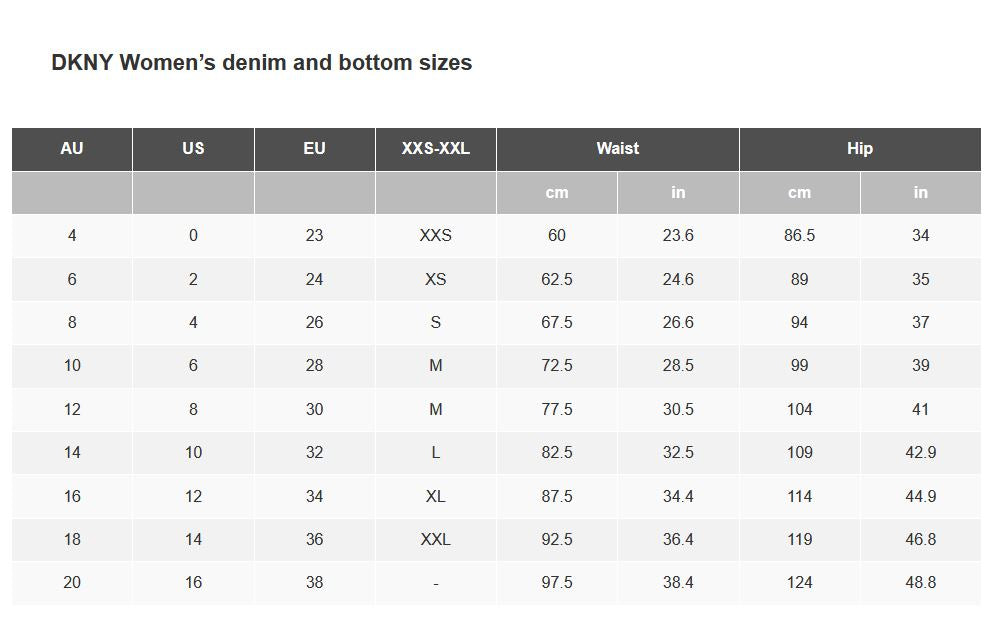The width and height of the screenshot is (1000, 640).
Task: Click the 48.8 hip inches cell
Action: (x=920, y=583)
